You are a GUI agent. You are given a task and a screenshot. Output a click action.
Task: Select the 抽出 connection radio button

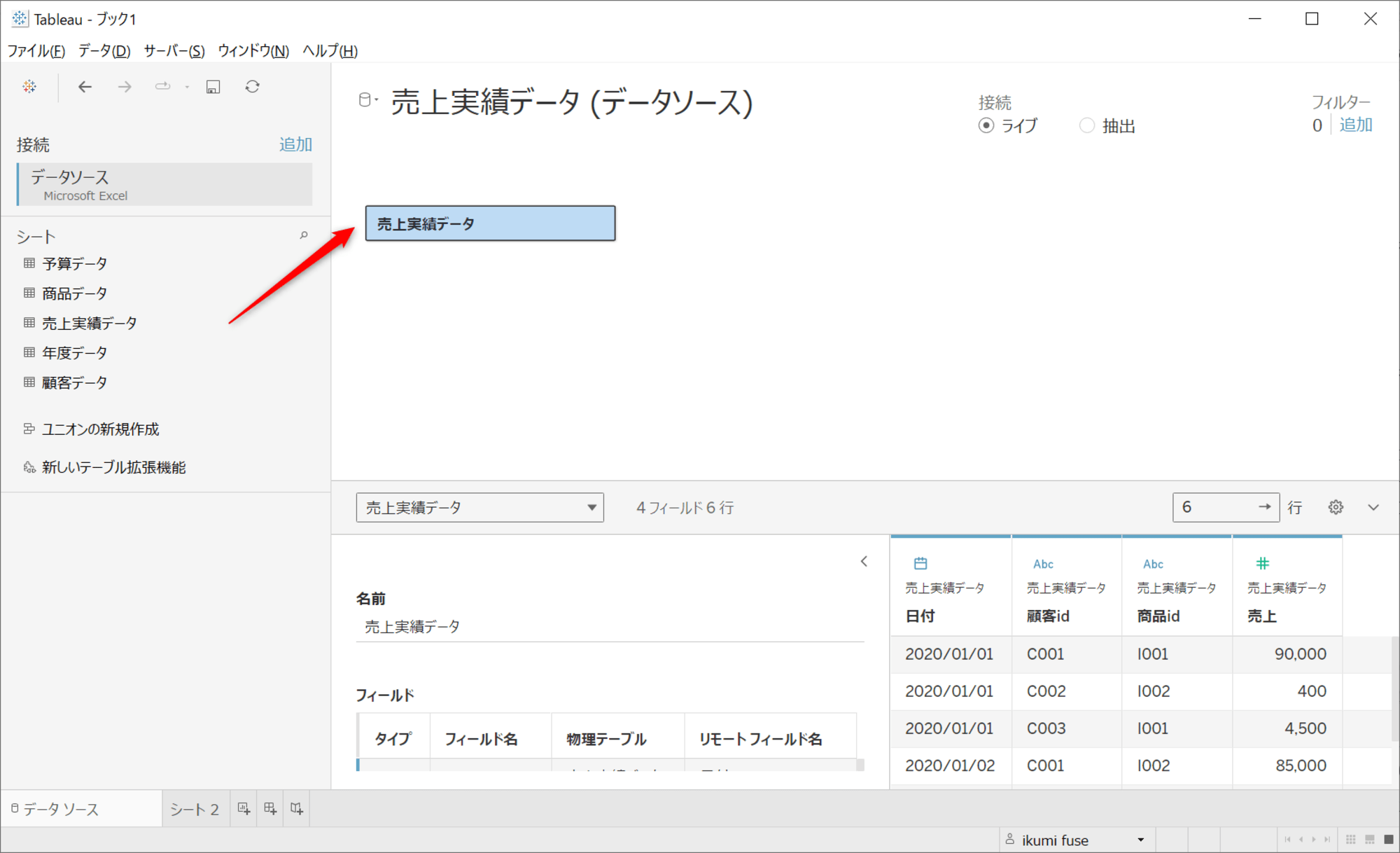(1086, 125)
